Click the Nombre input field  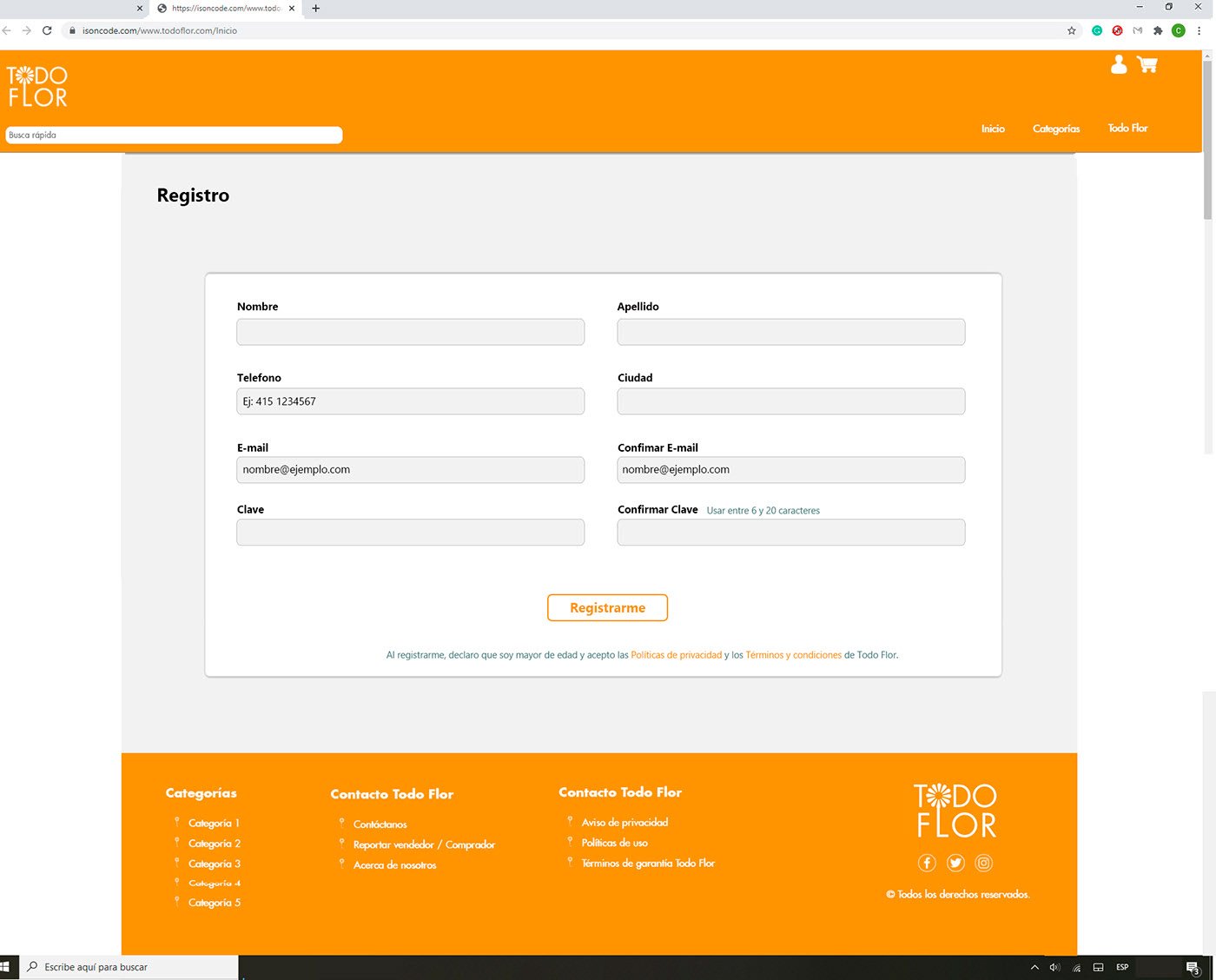410,332
